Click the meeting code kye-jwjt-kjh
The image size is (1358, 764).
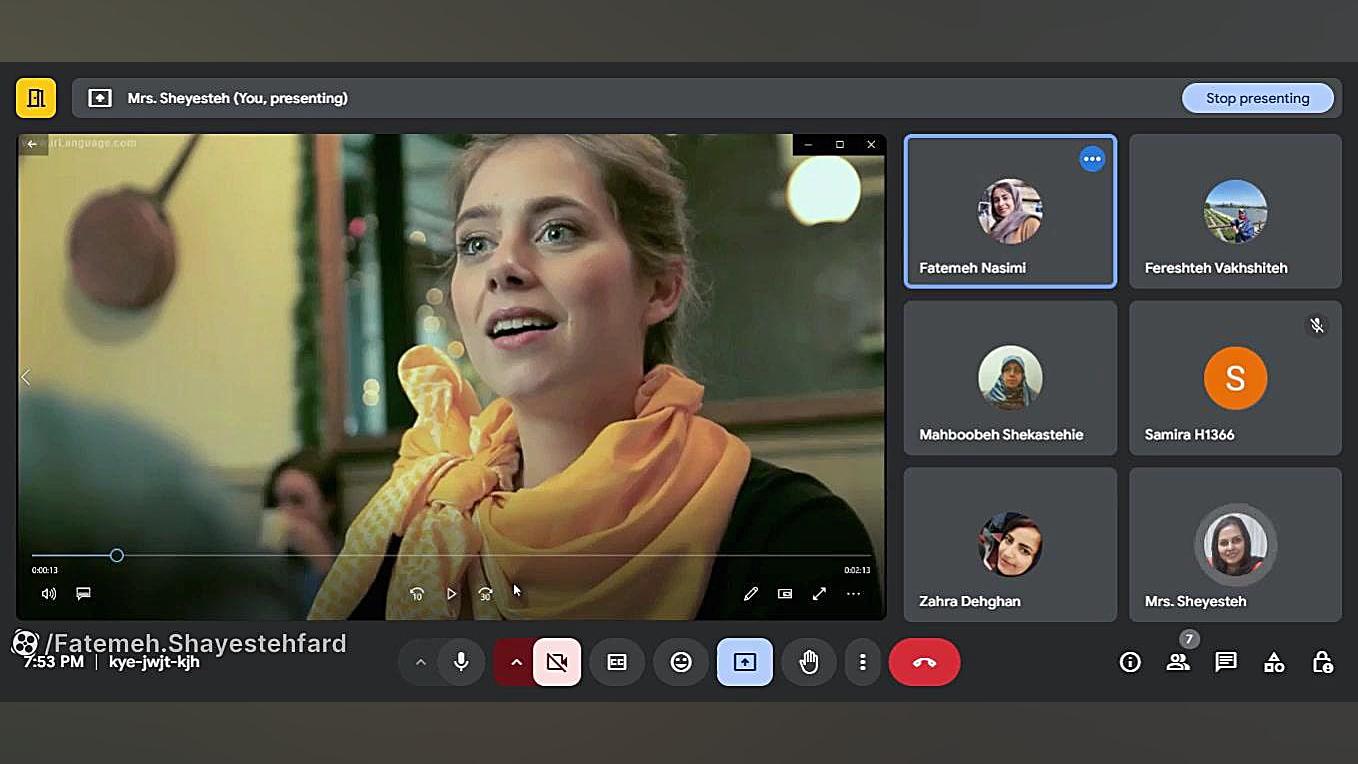pyautogui.click(x=154, y=662)
